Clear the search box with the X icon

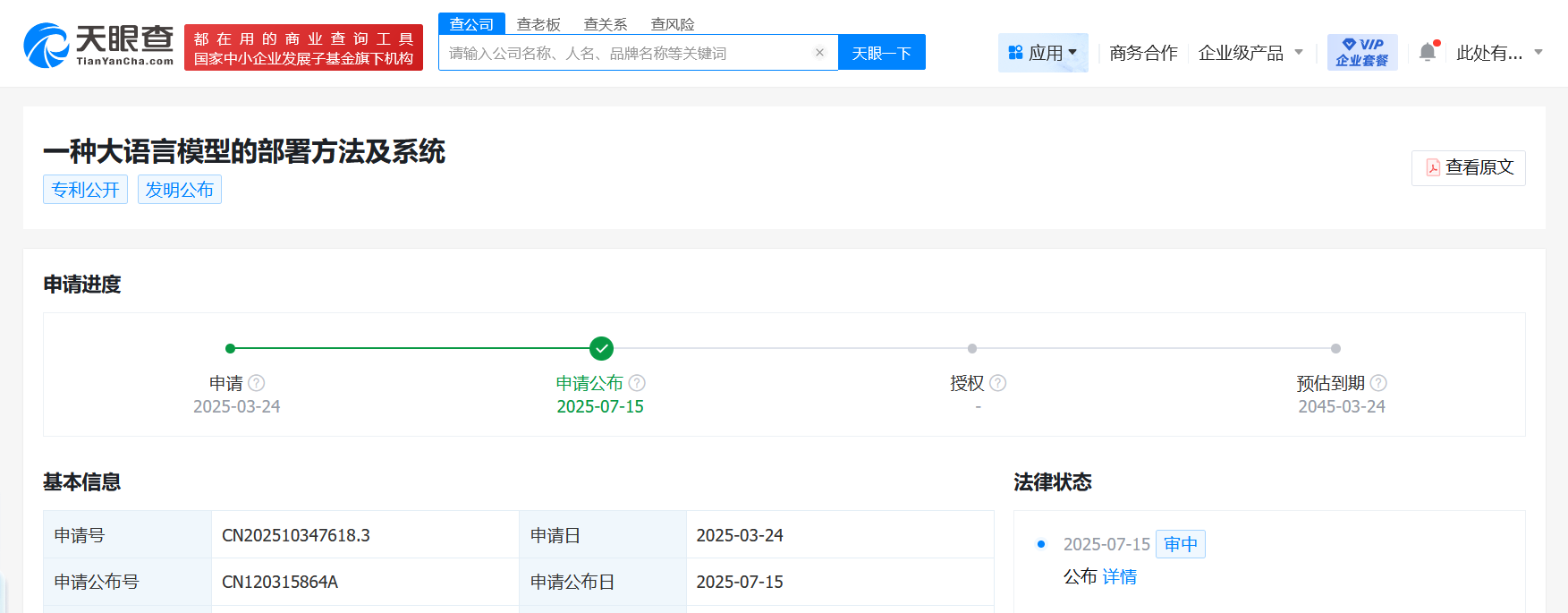pyautogui.click(x=819, y=53)
